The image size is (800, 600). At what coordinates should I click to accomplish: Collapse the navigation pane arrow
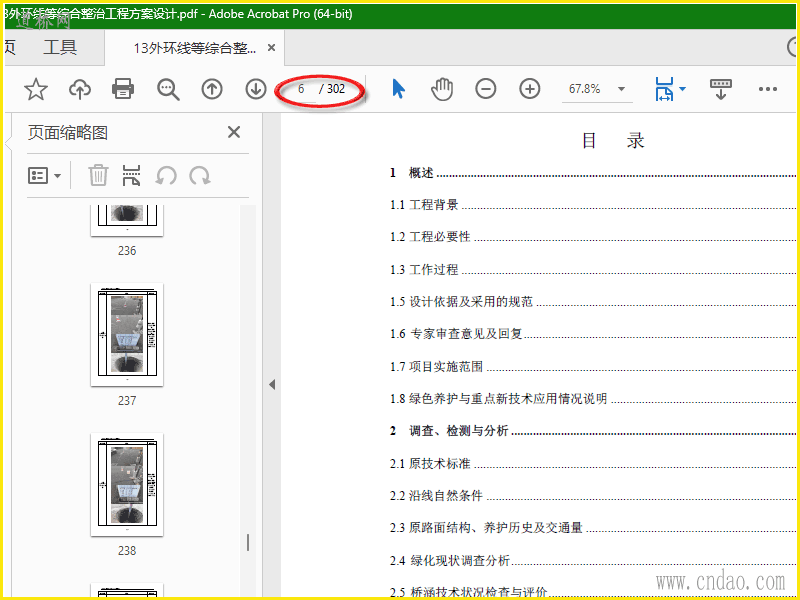[x=272, y=384]
